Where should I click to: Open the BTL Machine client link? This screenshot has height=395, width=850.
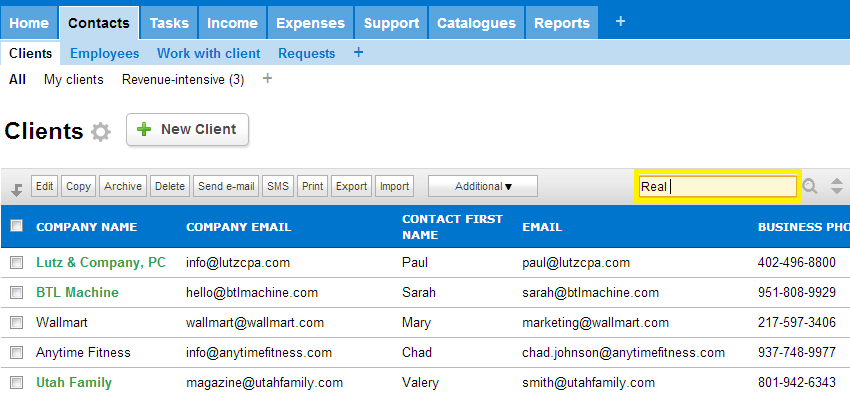point(77,293)
